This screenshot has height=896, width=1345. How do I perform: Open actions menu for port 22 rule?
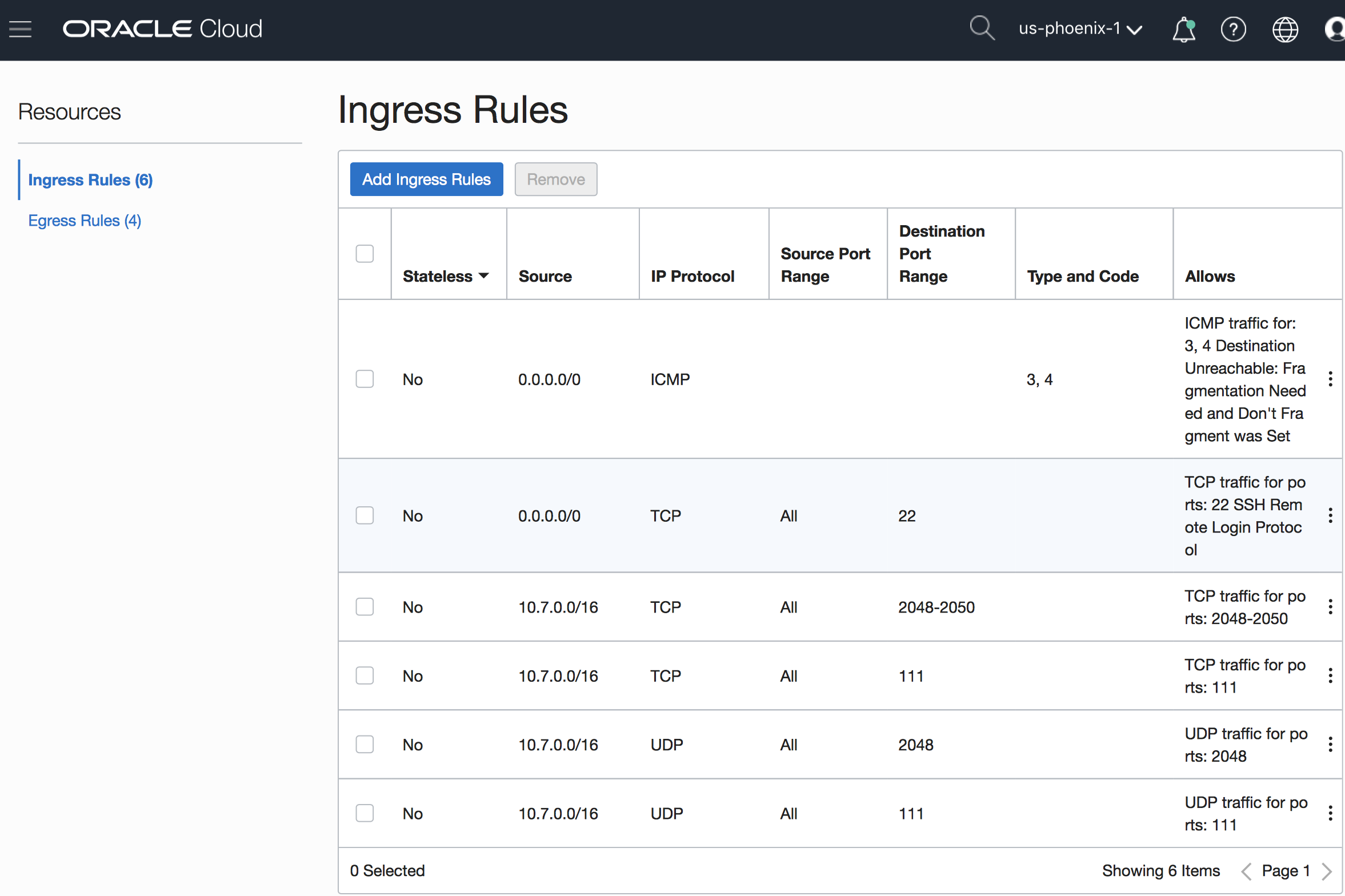[x=1331, y=516]
